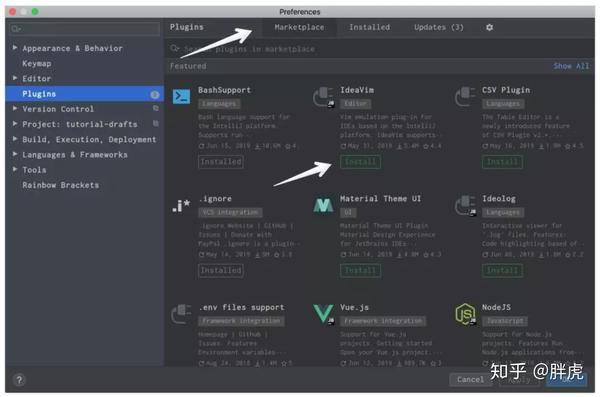Screen dimensions: 600x397
Task: Expand Languages & Frameworks section
Action: pos(15,154)
